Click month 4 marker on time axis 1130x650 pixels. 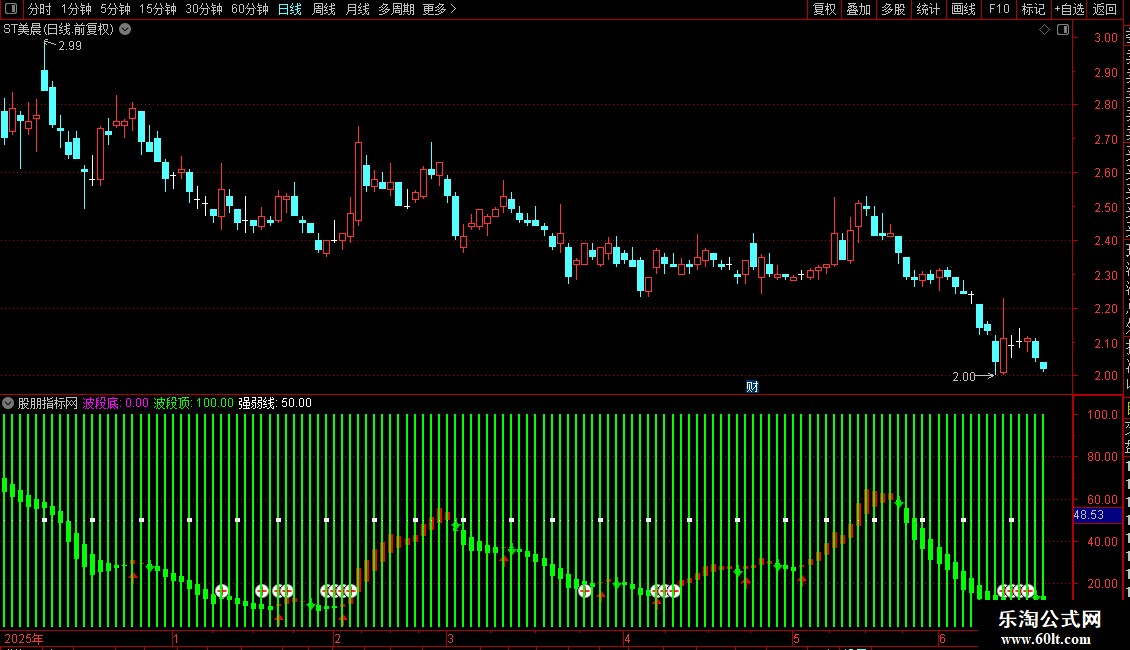[627, 638]
